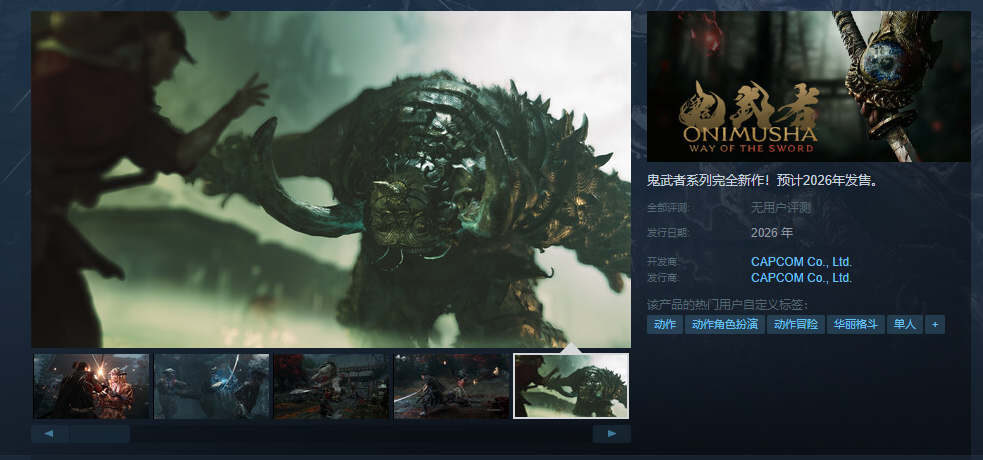Viewport: 983px width, 460px height.
Task: Click the 华丽格斗 tag
Action: 855,325
